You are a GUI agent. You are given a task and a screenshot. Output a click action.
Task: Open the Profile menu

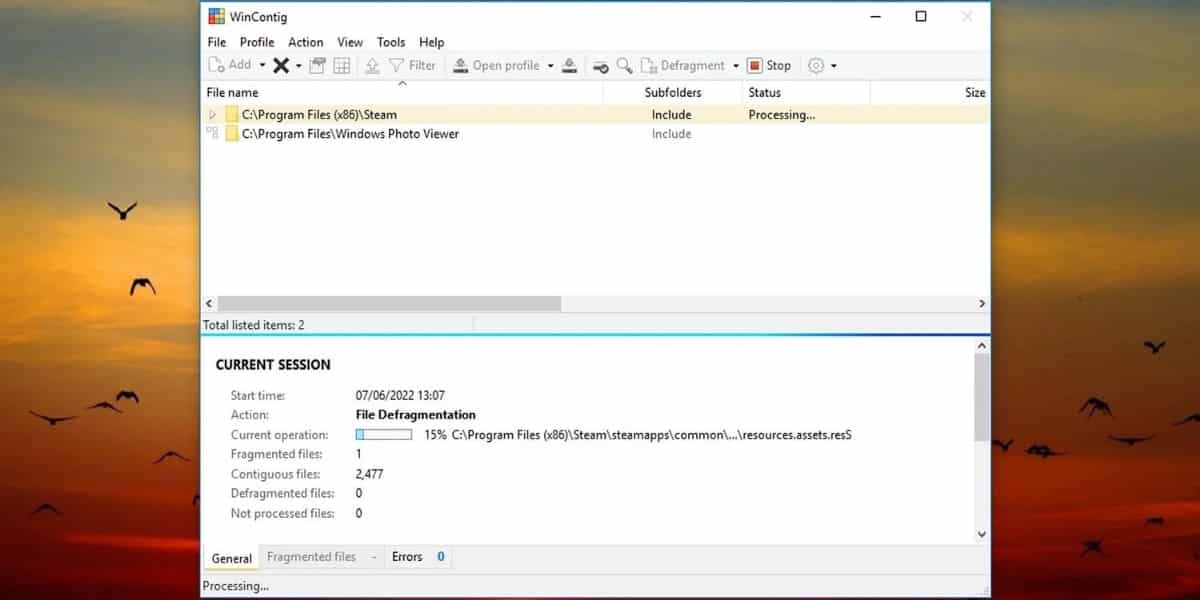pyautogui.click(x=257, y=42)
